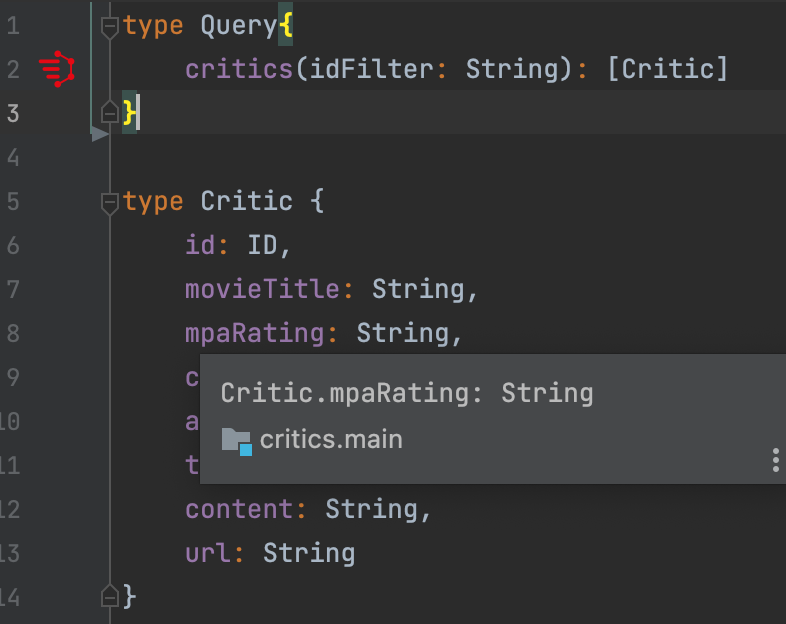Image resolution: width=786 pixels, height=624 pixels.
Task: Click the critics.main label in the popup
Action: 331,439
